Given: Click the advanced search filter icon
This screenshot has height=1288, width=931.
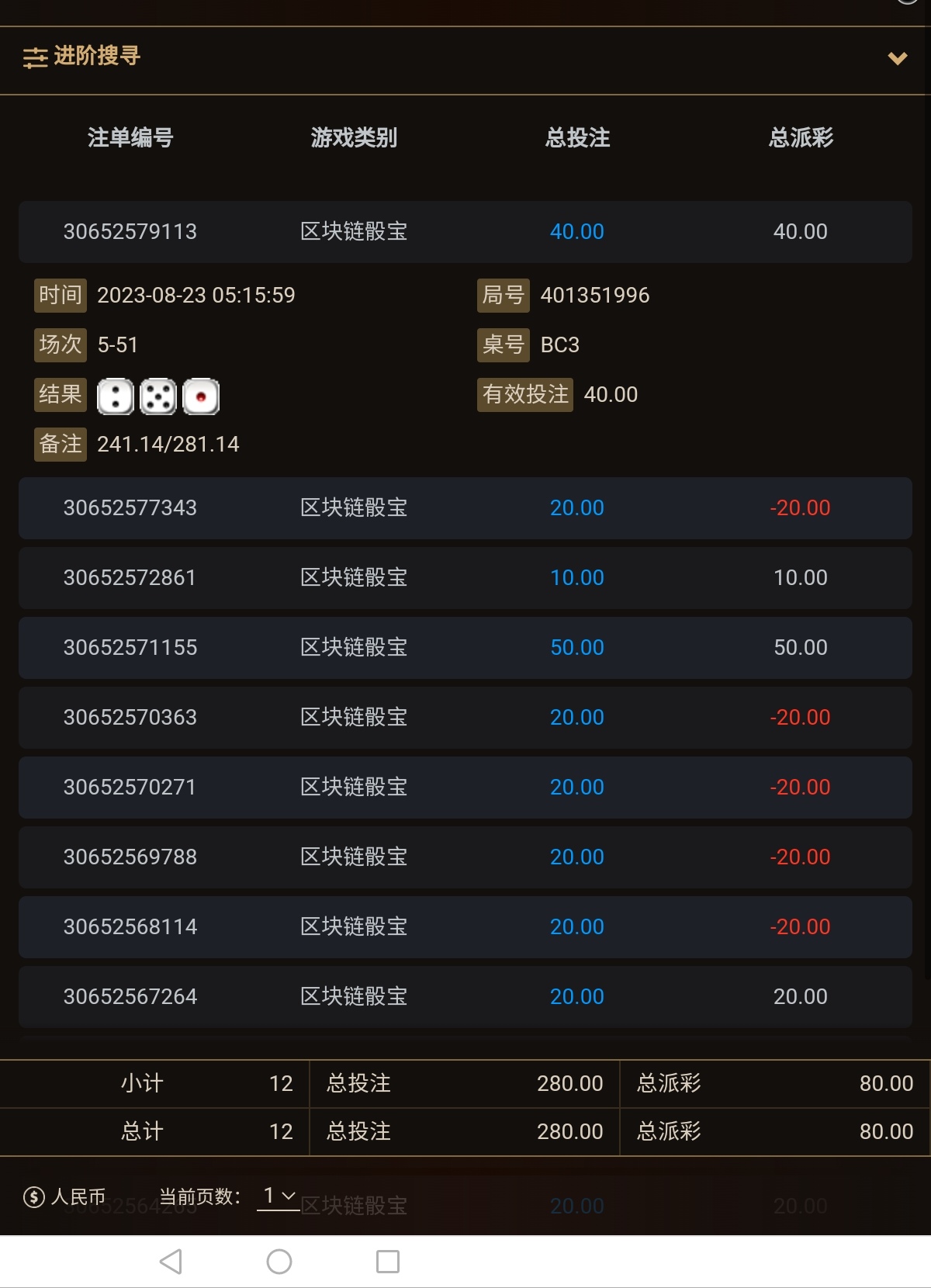Looking at the screenshot, I should (35, 57).
